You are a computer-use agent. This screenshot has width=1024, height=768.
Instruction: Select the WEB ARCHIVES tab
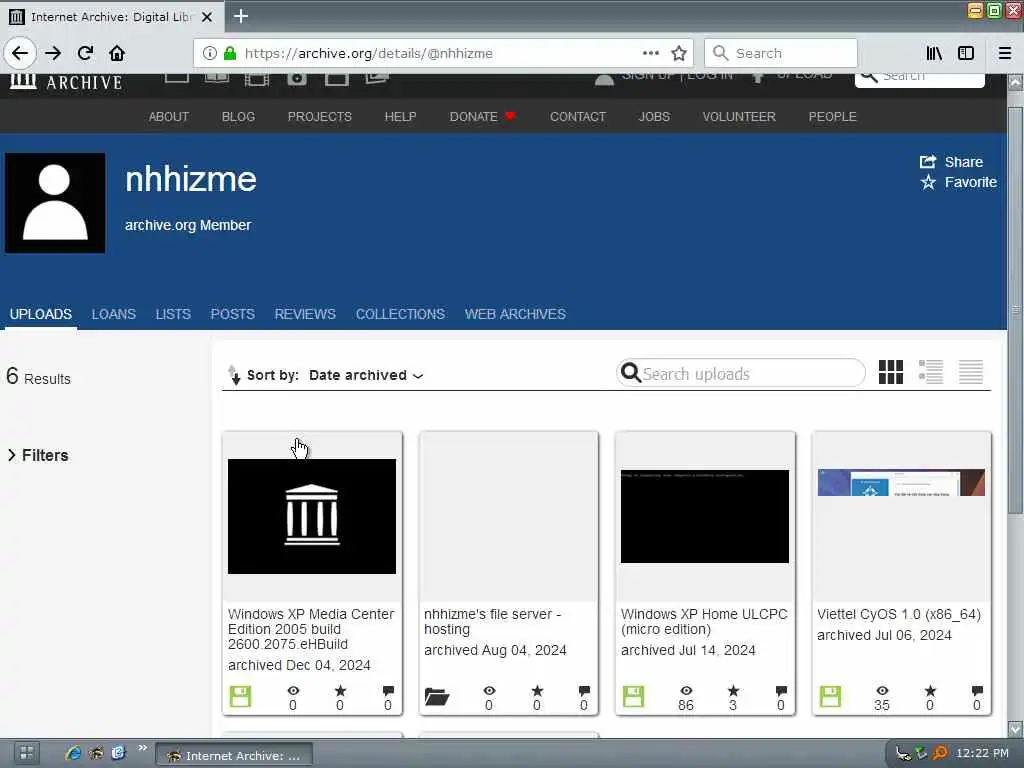click(x=515, y=314)
